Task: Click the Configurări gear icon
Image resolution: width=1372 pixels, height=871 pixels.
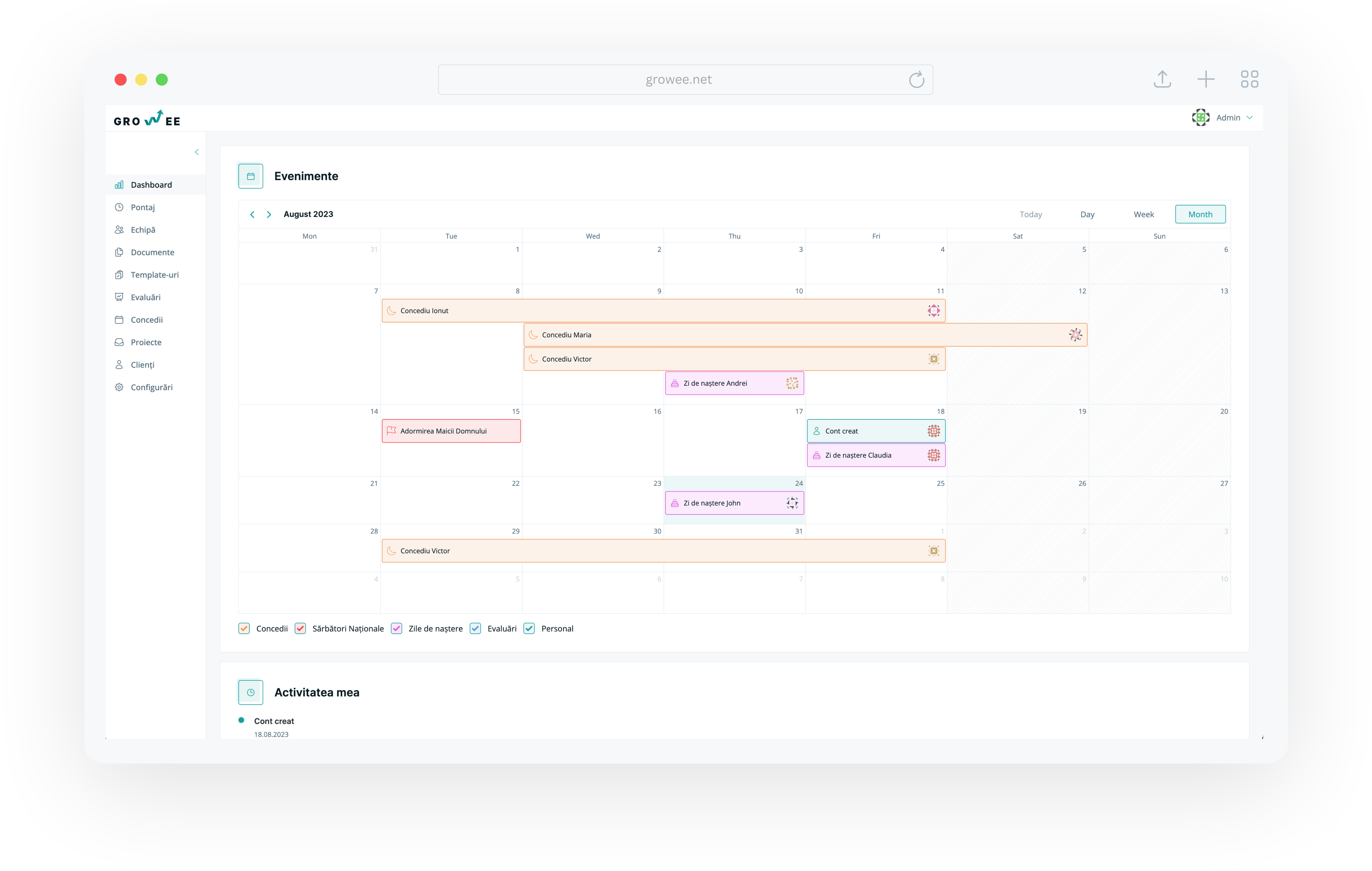Action: pos(119,387)
